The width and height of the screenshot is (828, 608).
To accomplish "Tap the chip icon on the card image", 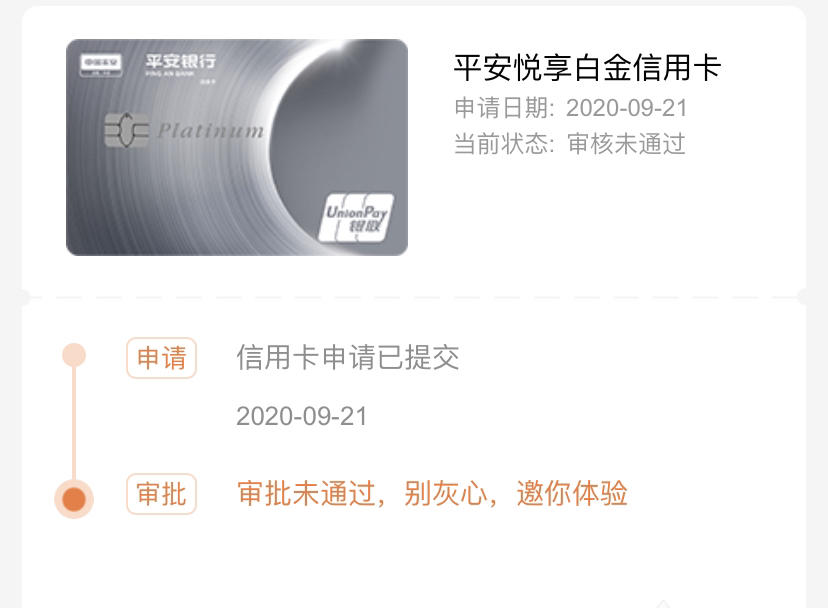I will (126, 130).
